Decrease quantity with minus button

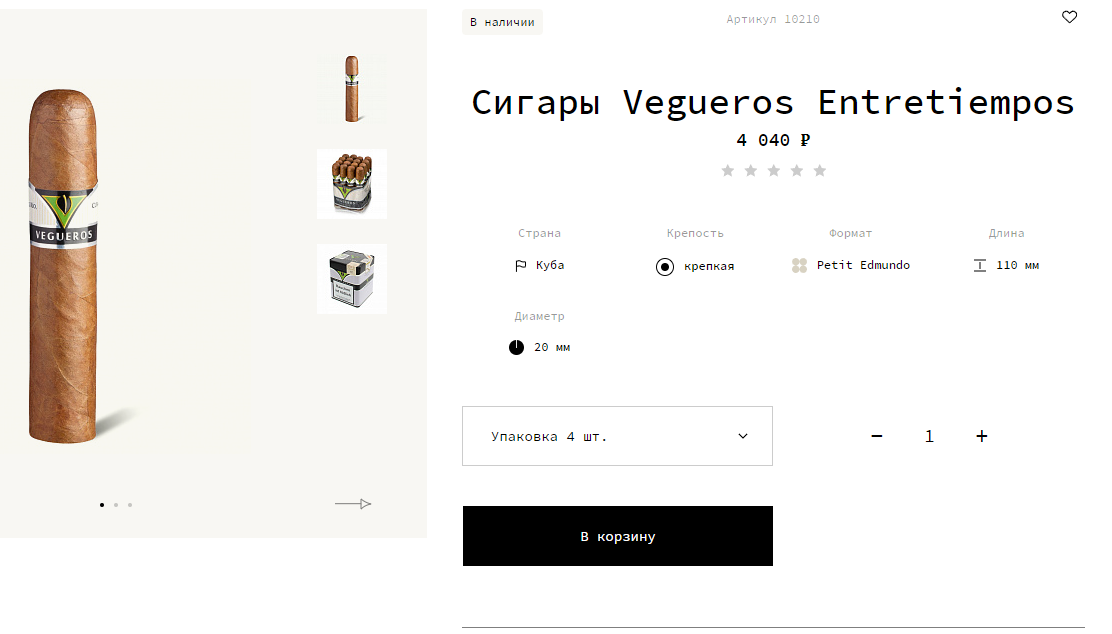tap(877, 436)
